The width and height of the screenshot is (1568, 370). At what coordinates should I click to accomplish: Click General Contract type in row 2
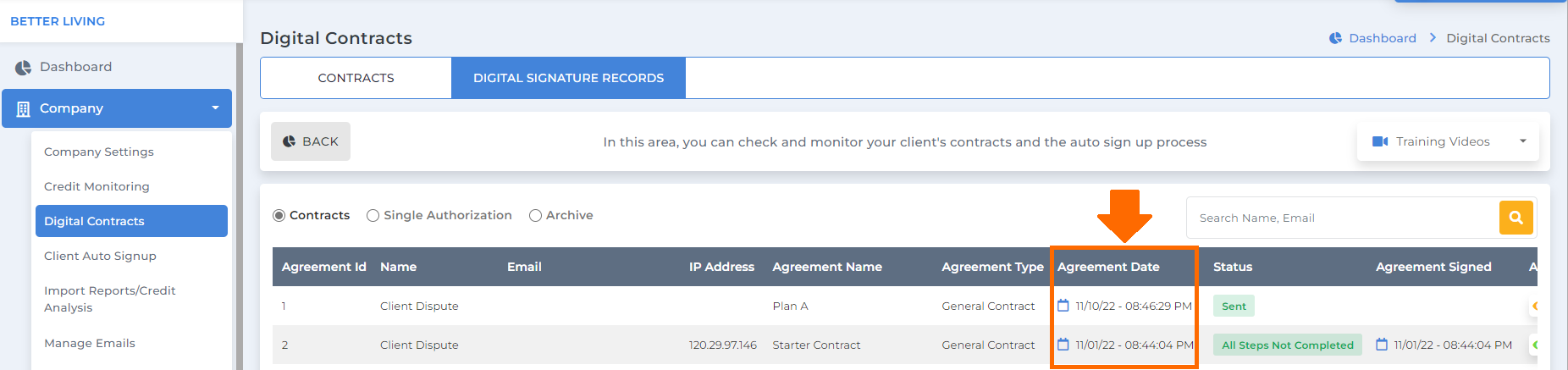tap(988, 345)
